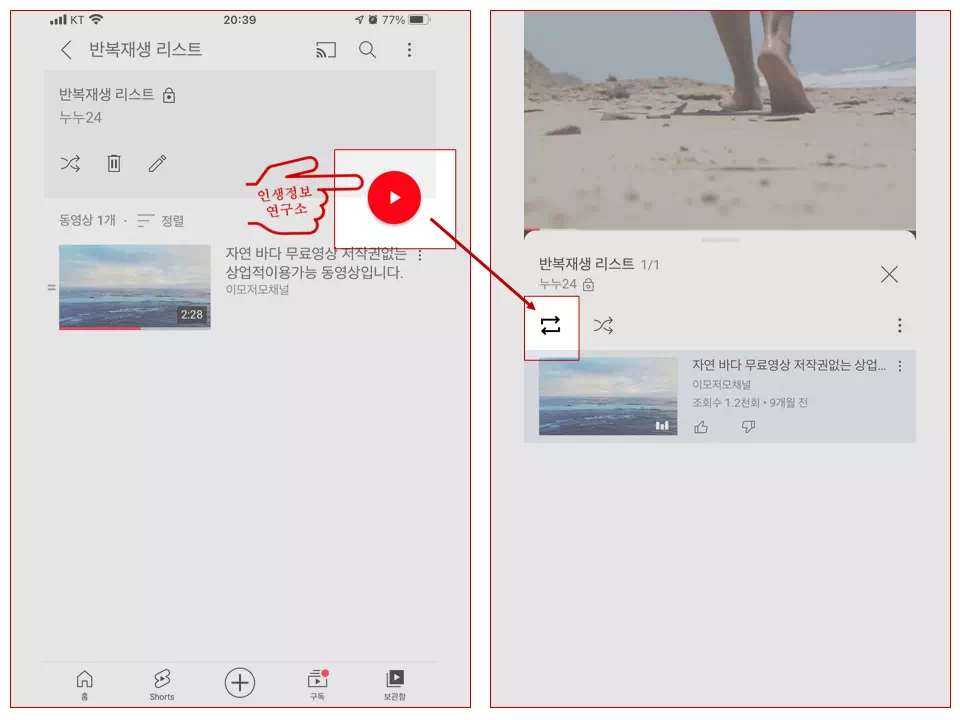
Task: Open the 정렬 sort options
Action: click(x=160, y=221)
